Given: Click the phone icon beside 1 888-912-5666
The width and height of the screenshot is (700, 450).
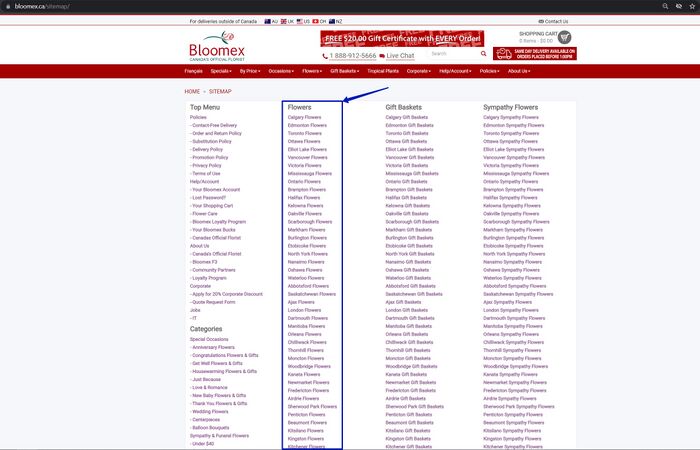Looking at the screenshot, I should (325, 56).
